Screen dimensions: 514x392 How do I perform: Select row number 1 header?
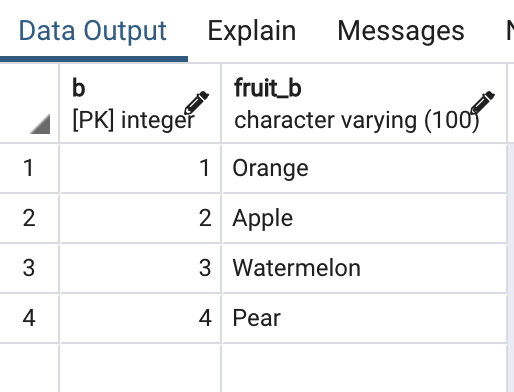pos(29,168)
